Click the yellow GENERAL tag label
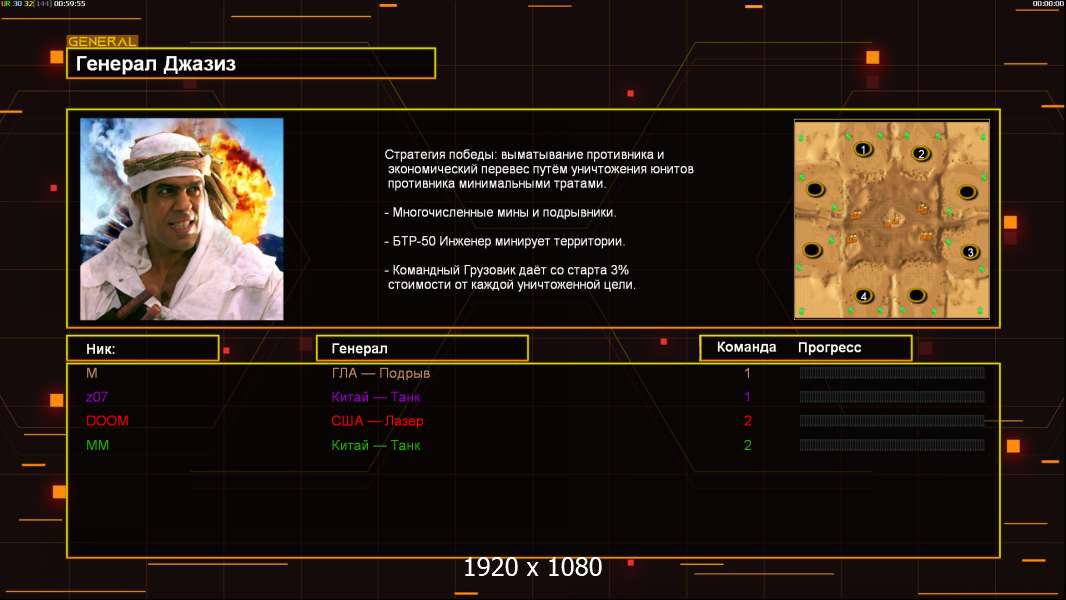 point(103,41)
